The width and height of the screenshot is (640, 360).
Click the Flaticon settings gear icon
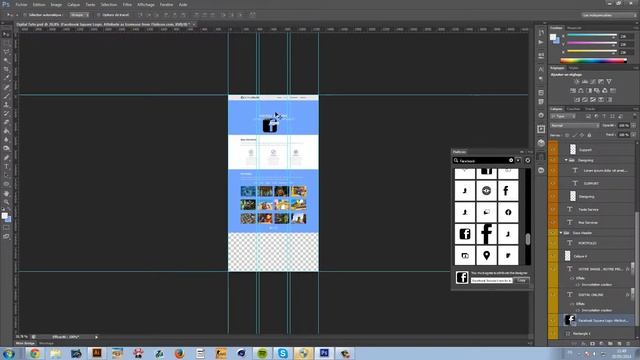[527, 160]
